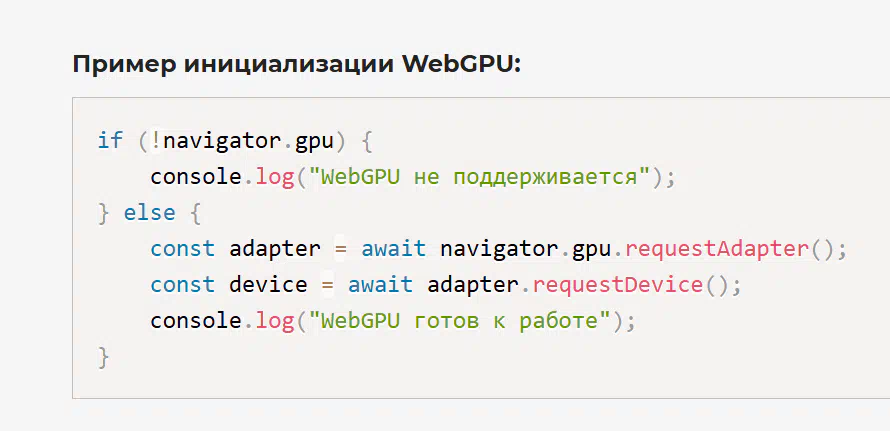Click "navigator" in the if condition
Viewport: 890px width, 431px height.
[x=222, y=141]
